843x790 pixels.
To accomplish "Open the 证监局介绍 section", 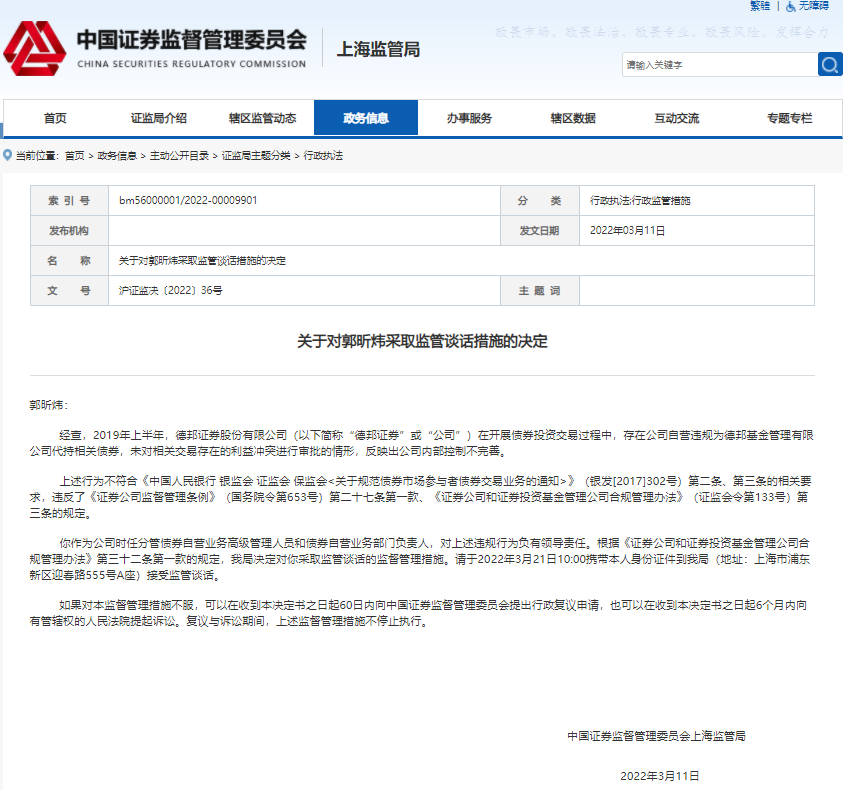I will (x=156, y=117).
